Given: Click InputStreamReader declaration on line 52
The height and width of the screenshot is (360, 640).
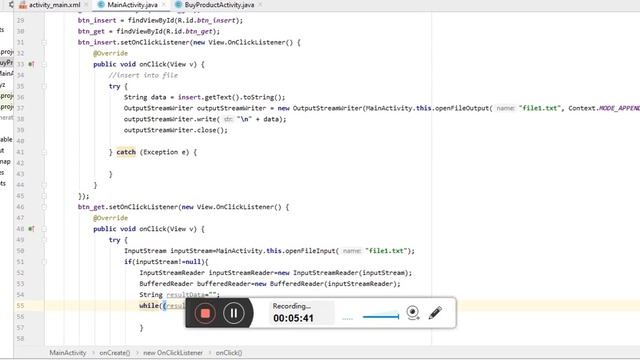Looking at the screenshot, I should click(276, 273).
